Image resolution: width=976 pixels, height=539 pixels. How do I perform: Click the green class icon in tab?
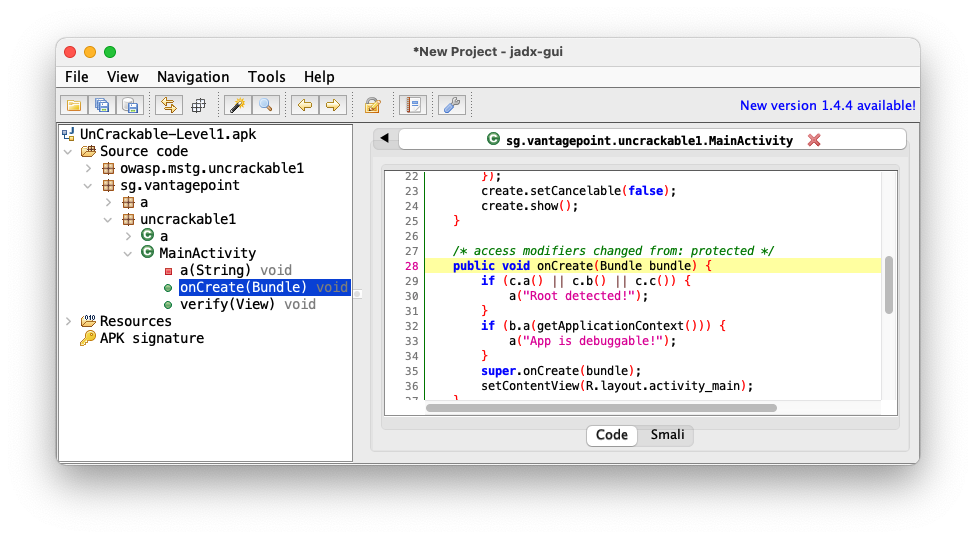click(493, 139)
